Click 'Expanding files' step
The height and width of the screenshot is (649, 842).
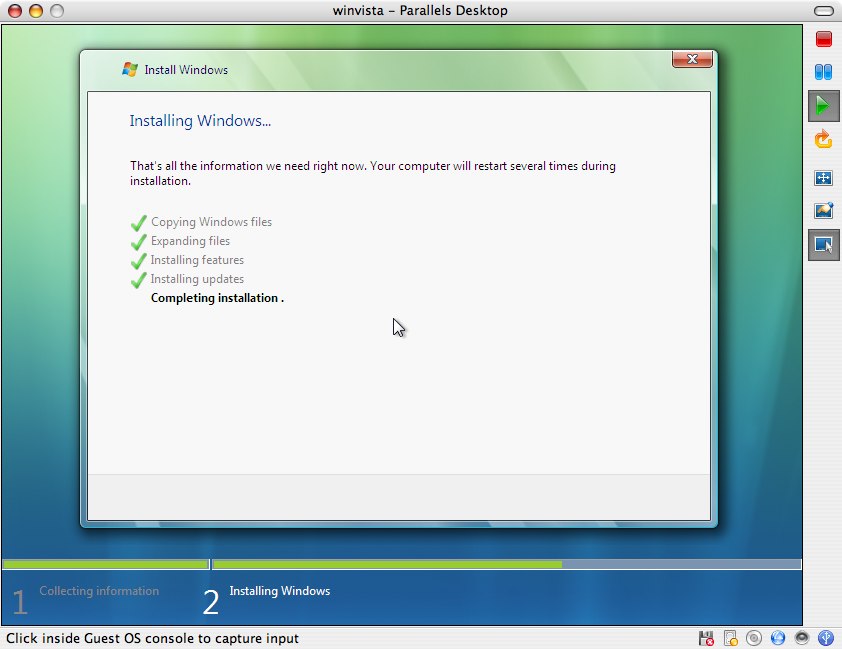(190, 241)
